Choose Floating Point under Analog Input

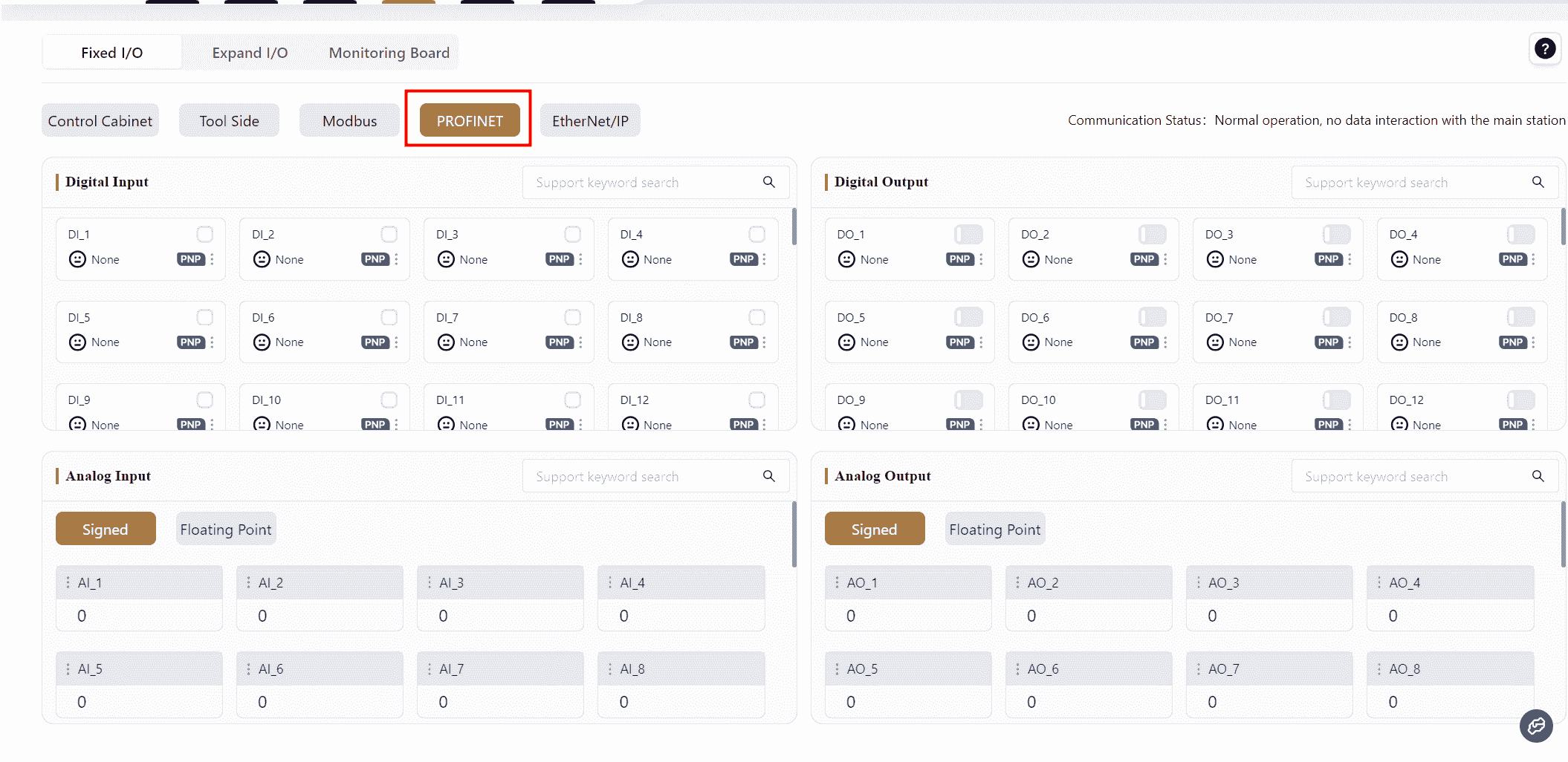(225, 530)
